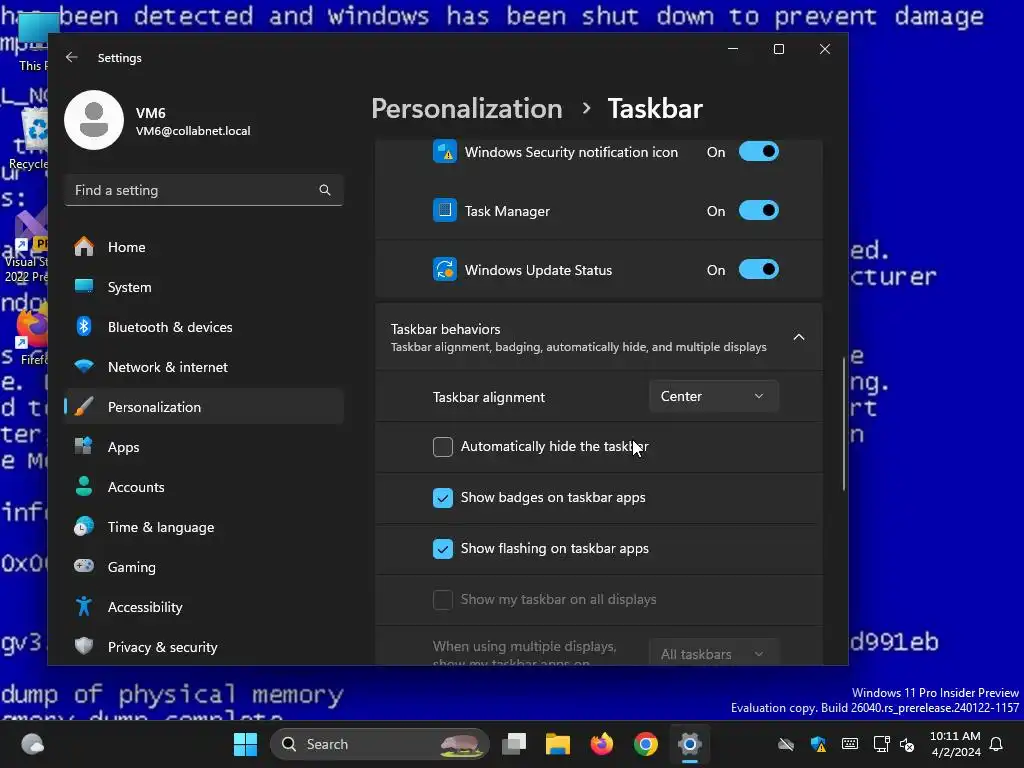This screenshot has width=1024, height=768.
Task: Click the Task Manager row icon
Action: pos(445,210)
